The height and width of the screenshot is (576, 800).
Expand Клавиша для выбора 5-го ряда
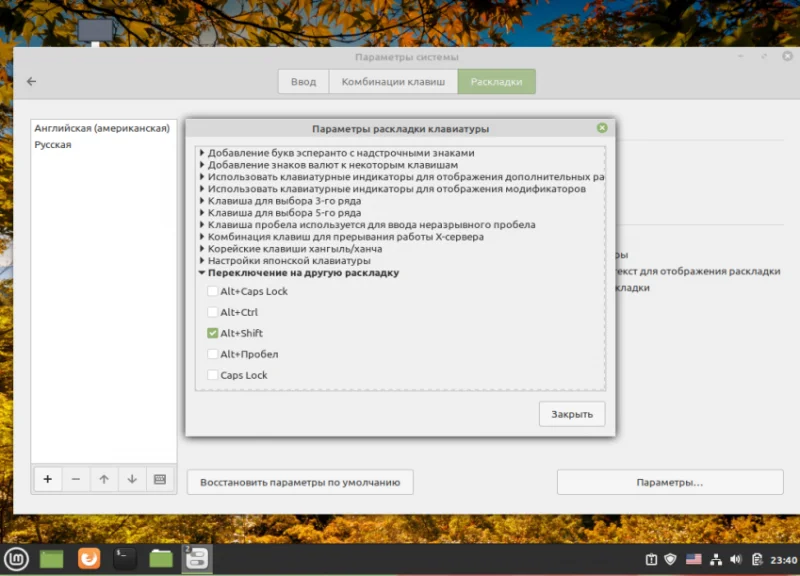tap(202, 213)
